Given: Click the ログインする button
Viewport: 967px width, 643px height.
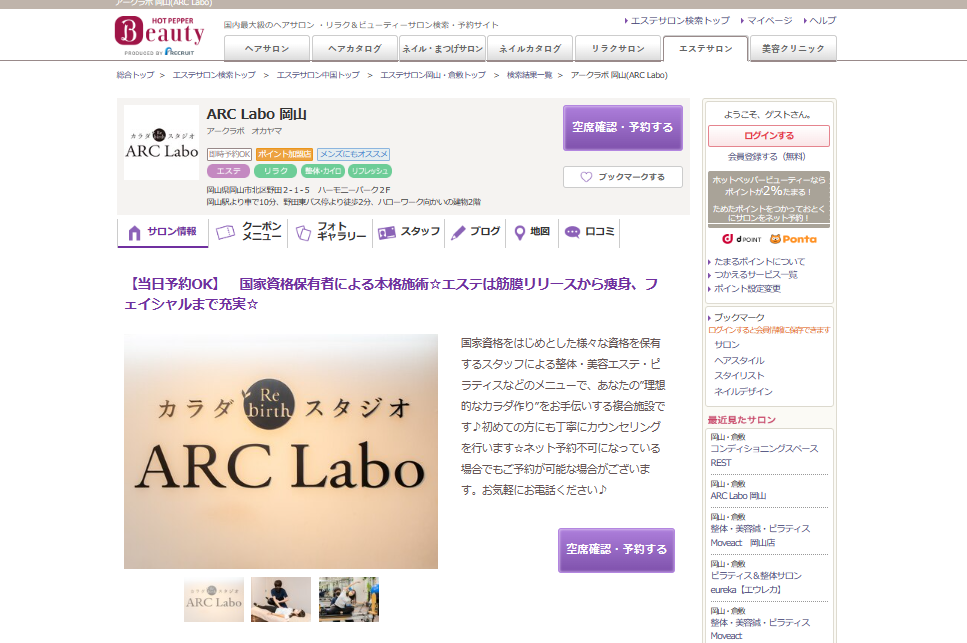Looking at the screenshot, I should coord(768,136).
